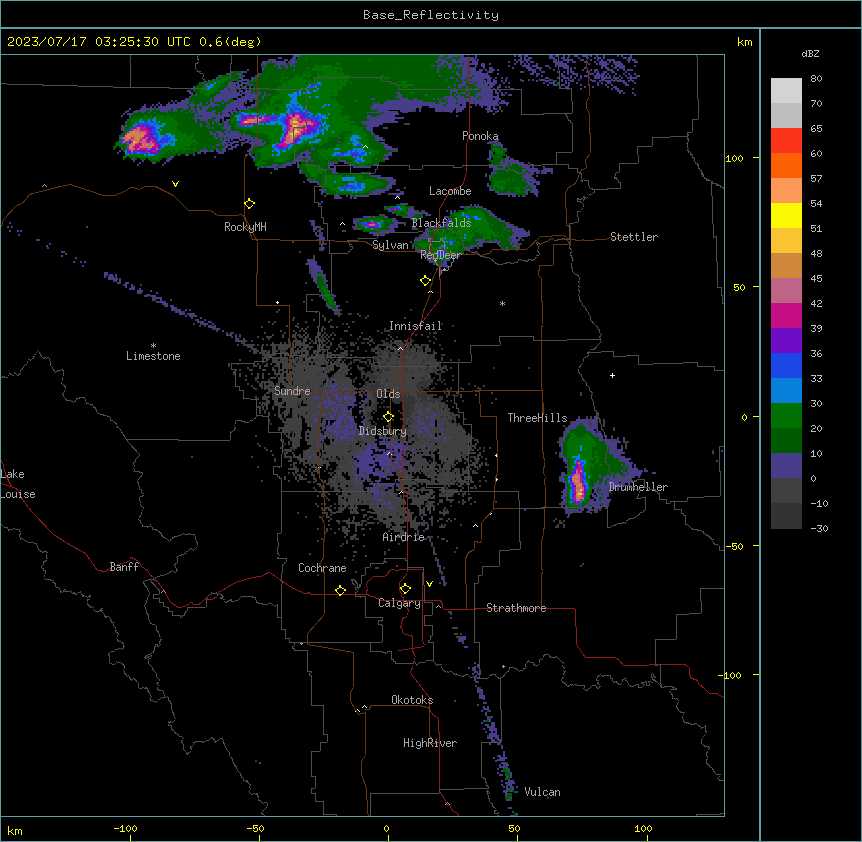The image size is (862, 842).
Task: Select the yellow diamond marker south of RedDeer
Action: click(426, 281)
